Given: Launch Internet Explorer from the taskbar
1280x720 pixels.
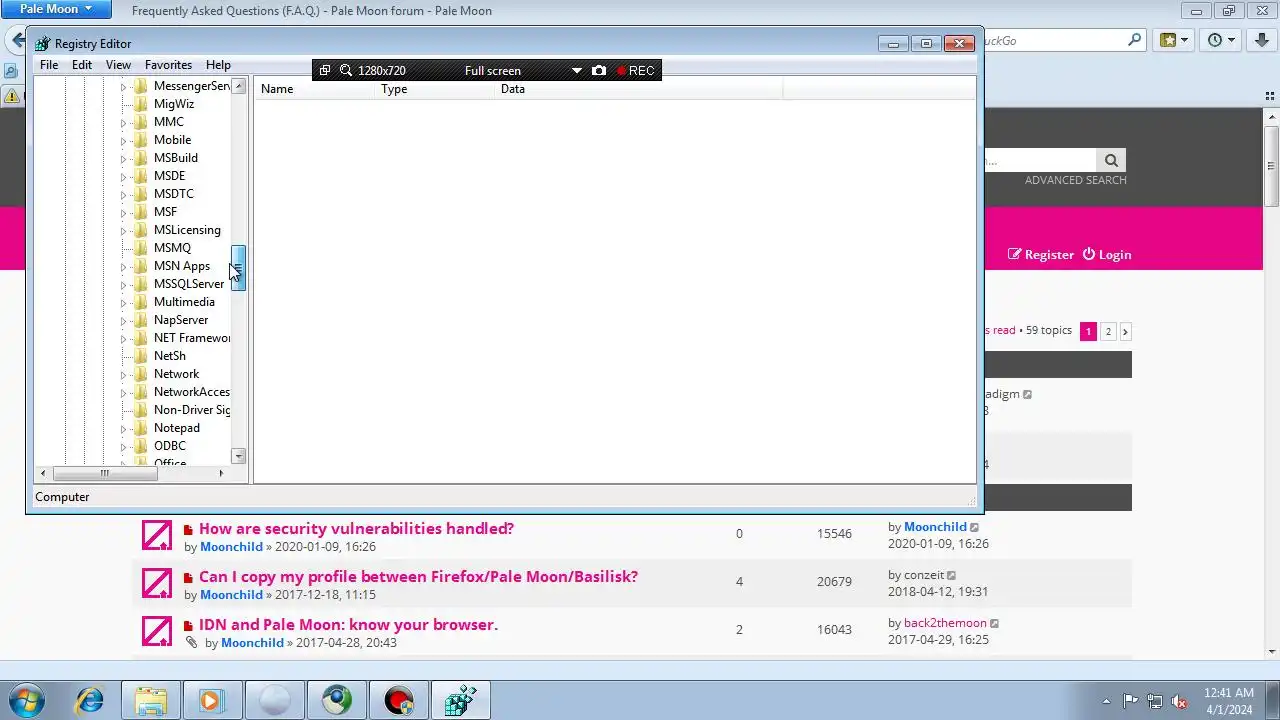Looking at the screenshot, I should tap(90, 700).
